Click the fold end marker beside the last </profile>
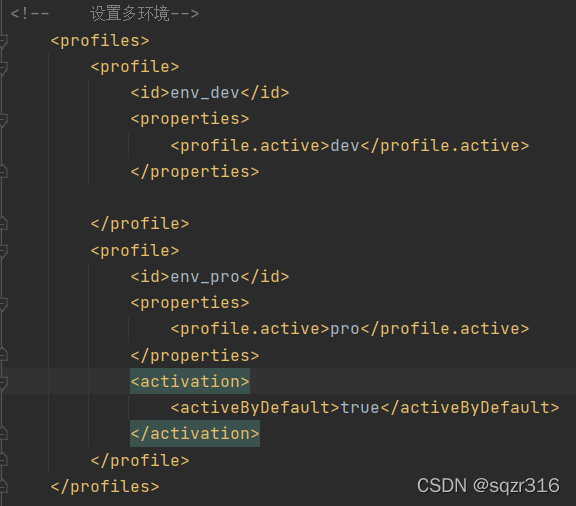The width and height of the screenshot is (576, 506). 3,460
